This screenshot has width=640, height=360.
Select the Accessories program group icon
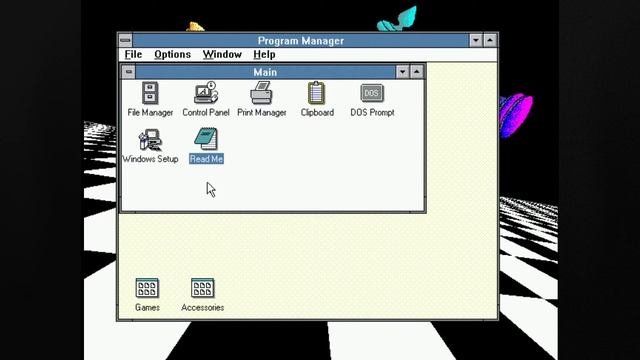click(x=202, y=288)
